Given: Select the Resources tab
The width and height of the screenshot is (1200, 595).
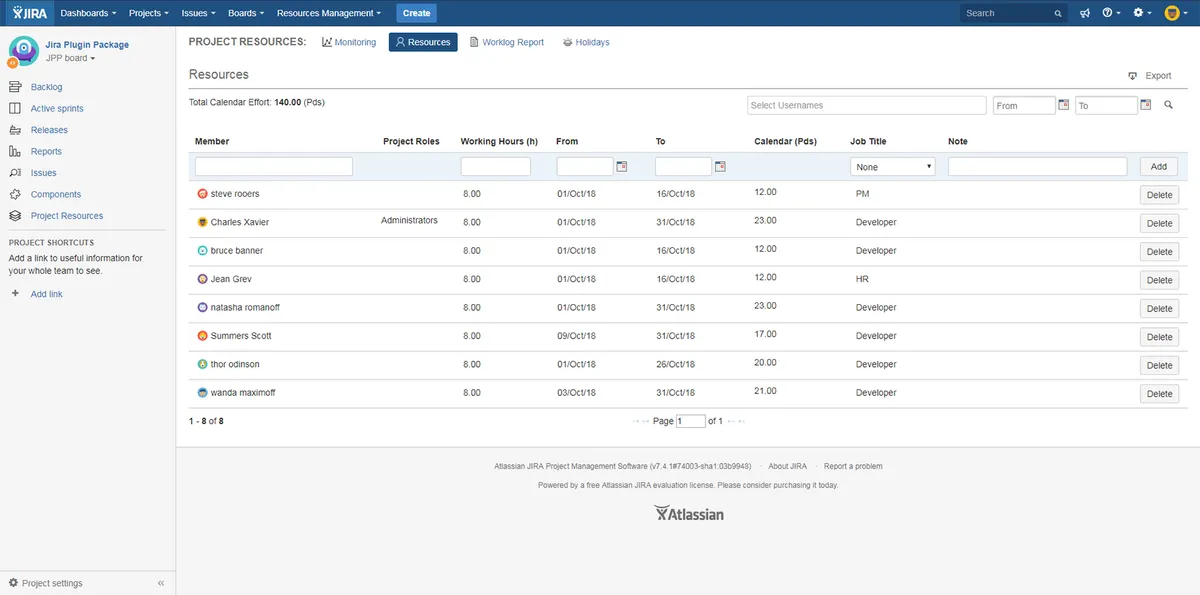Looking at the screenshot, I should (x=423, y=42).
